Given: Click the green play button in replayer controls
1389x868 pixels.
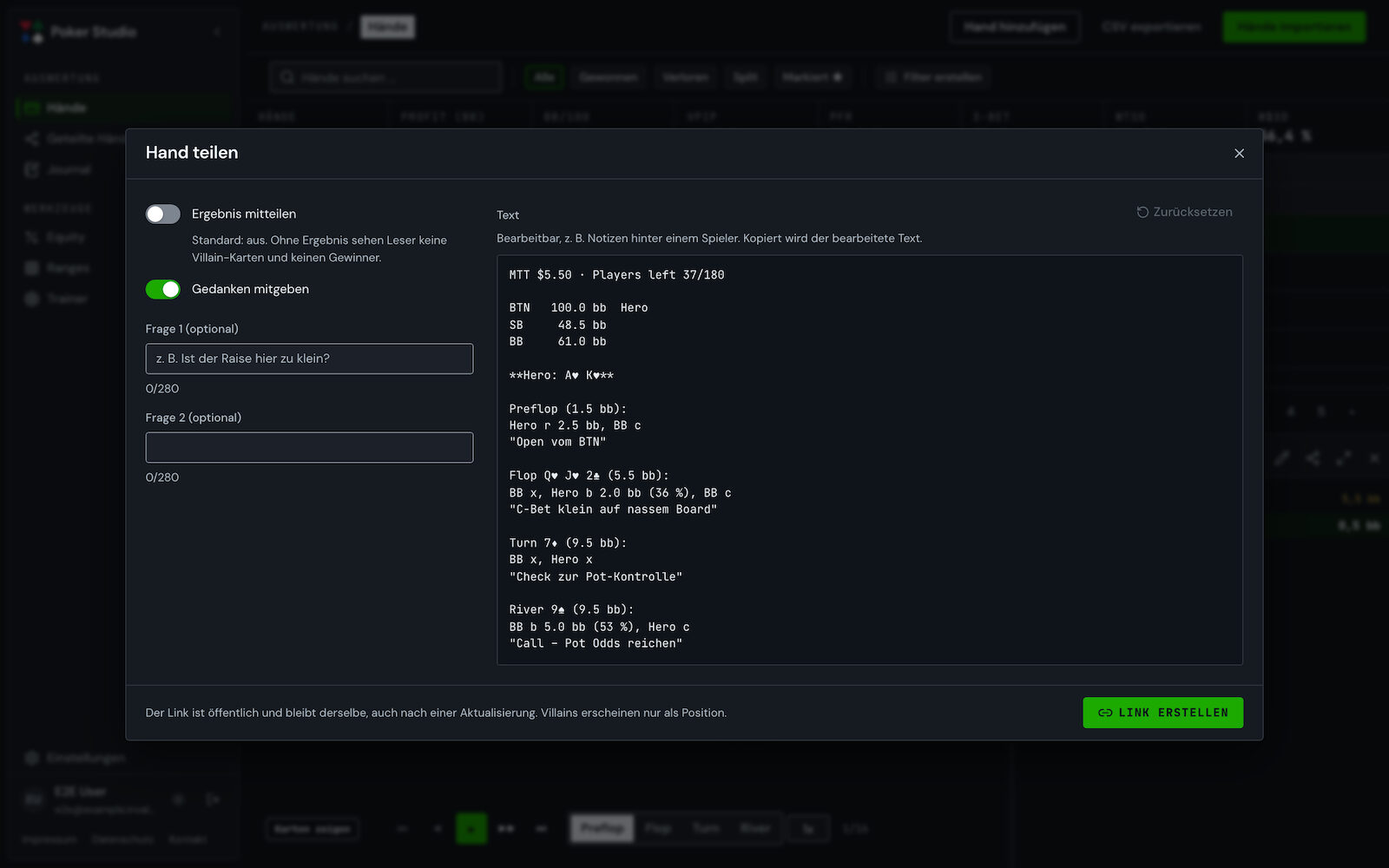Looking at the screenshot, I should point(471,829).
